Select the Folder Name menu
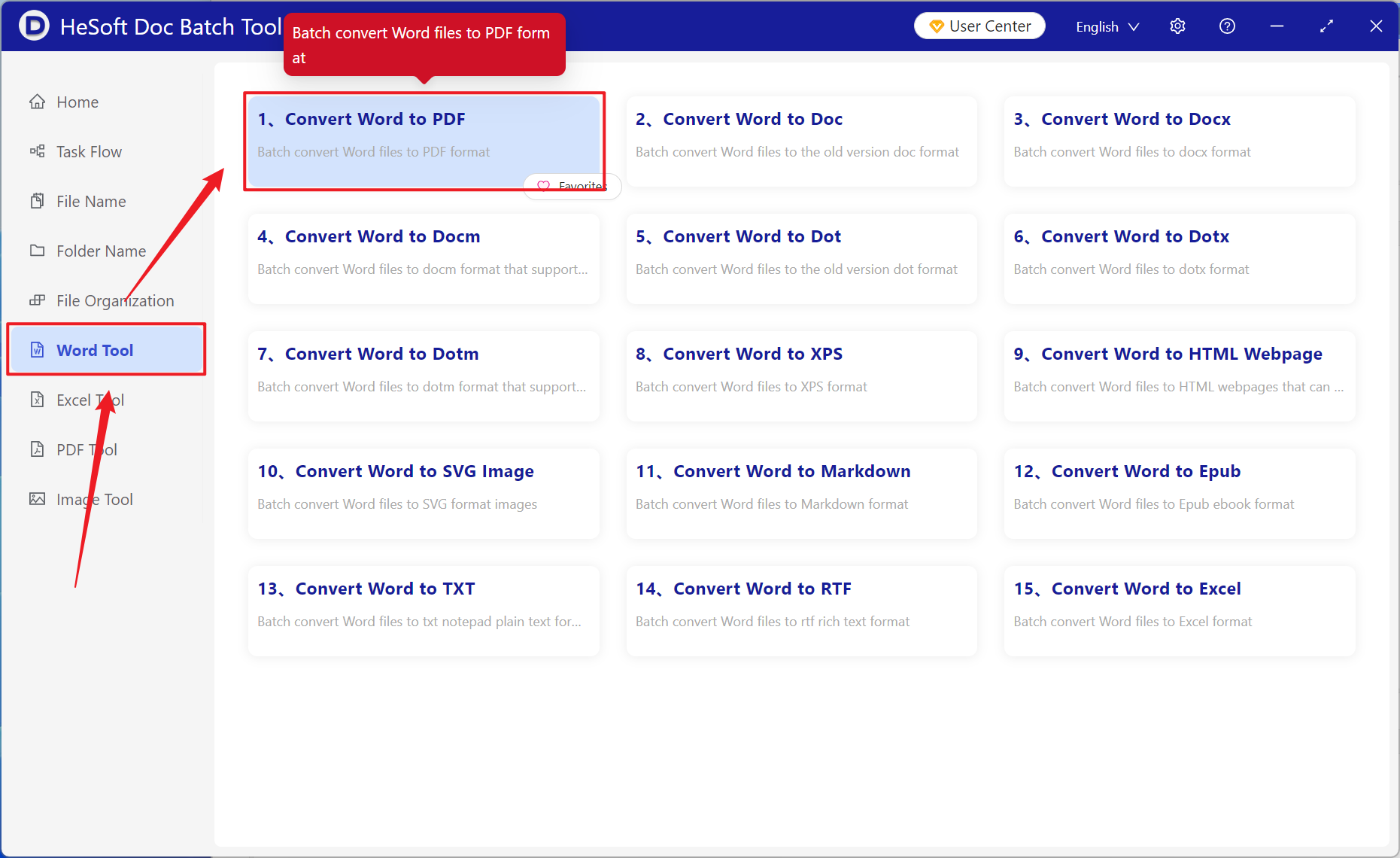 [x=105, y=251]
